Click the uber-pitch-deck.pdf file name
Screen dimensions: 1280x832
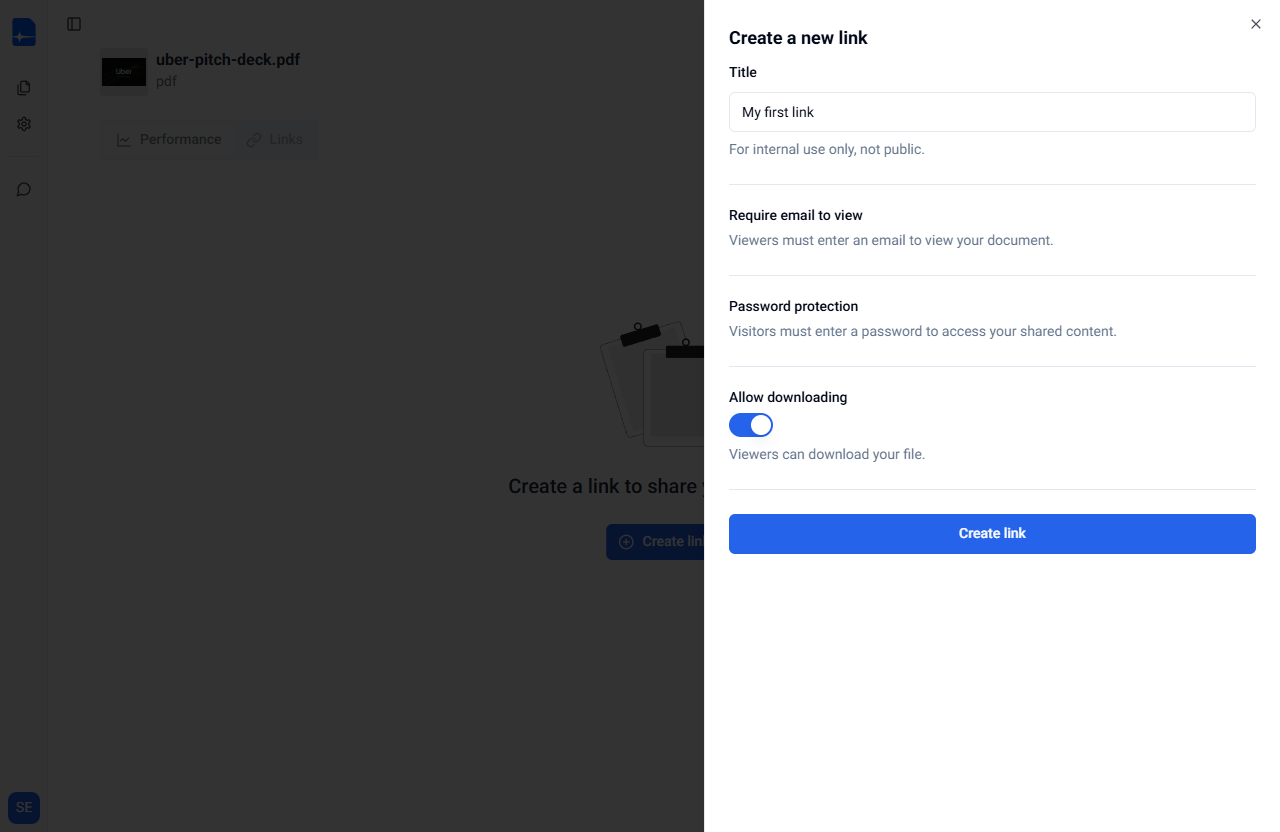[228, 59]
